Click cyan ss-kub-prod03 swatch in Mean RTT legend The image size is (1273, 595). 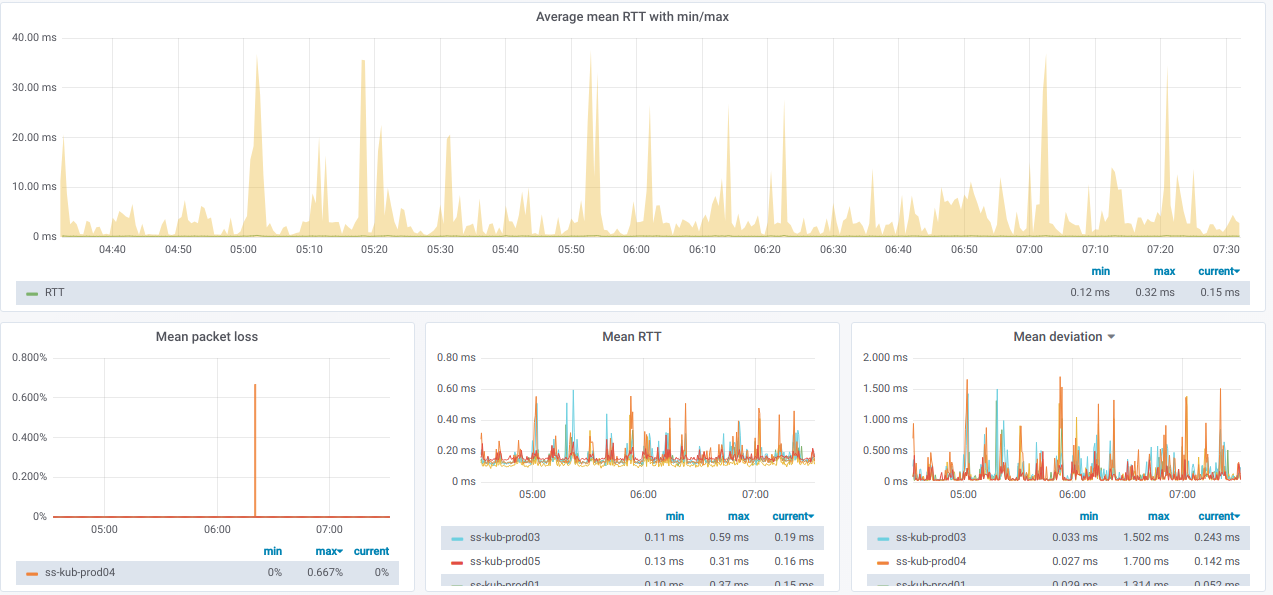tap(457, 538)
